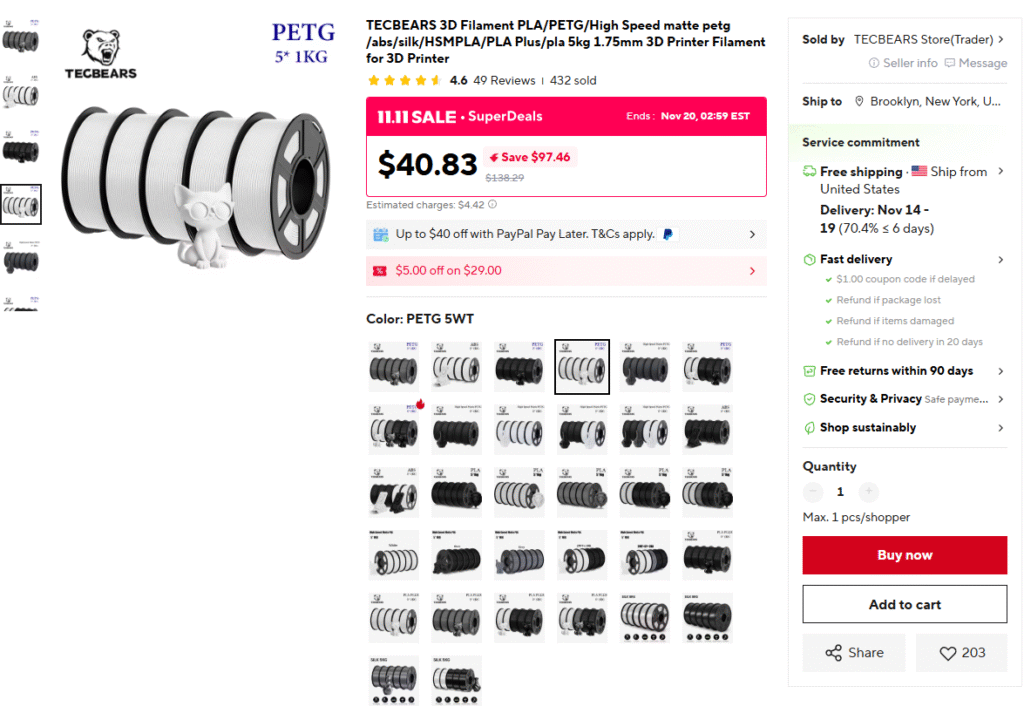This screenshot has width=1024, height=713.
Task: Click the Share icon
Action: tap(833, 653)
